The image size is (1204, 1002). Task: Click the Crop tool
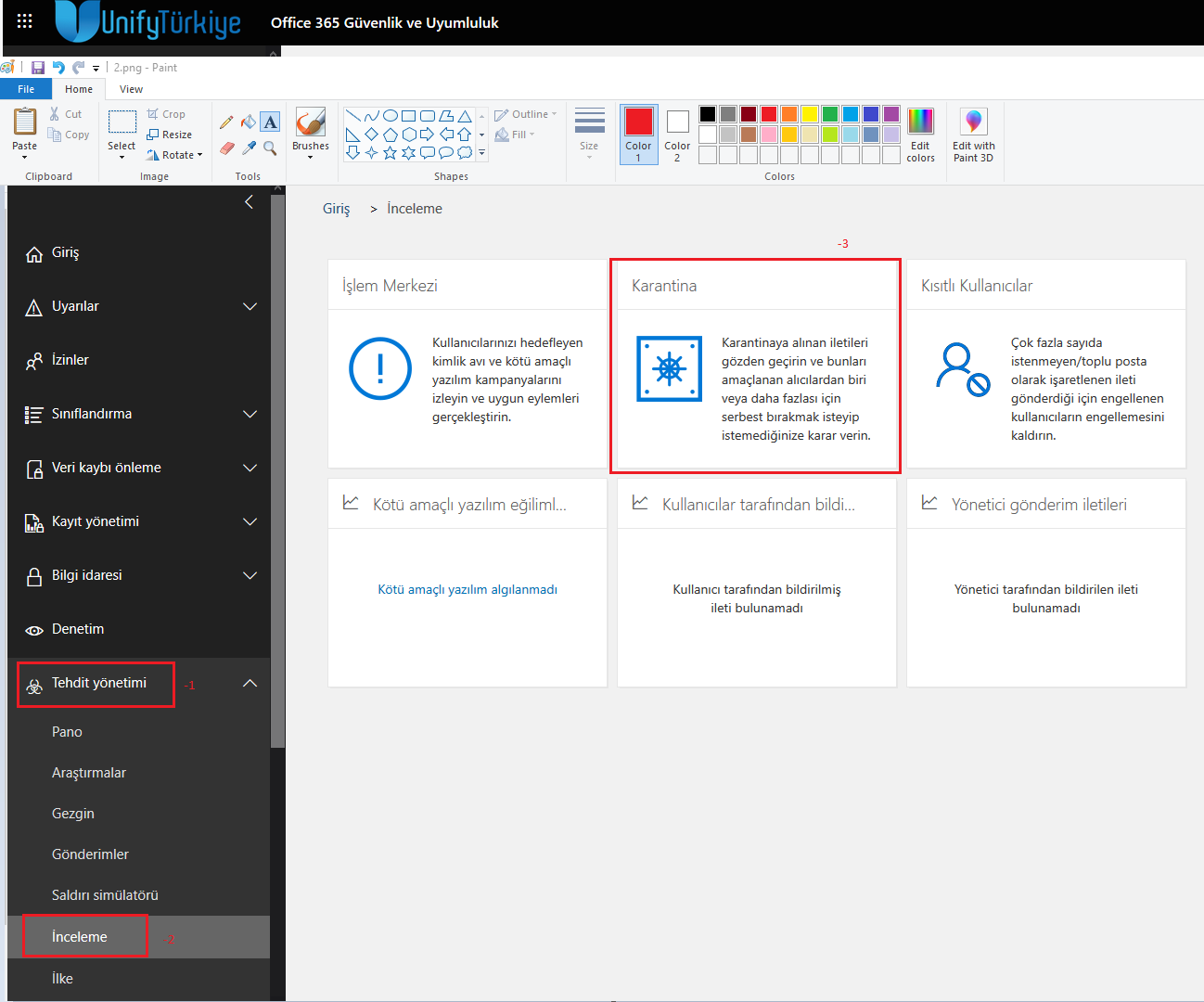tap(166, 114)
